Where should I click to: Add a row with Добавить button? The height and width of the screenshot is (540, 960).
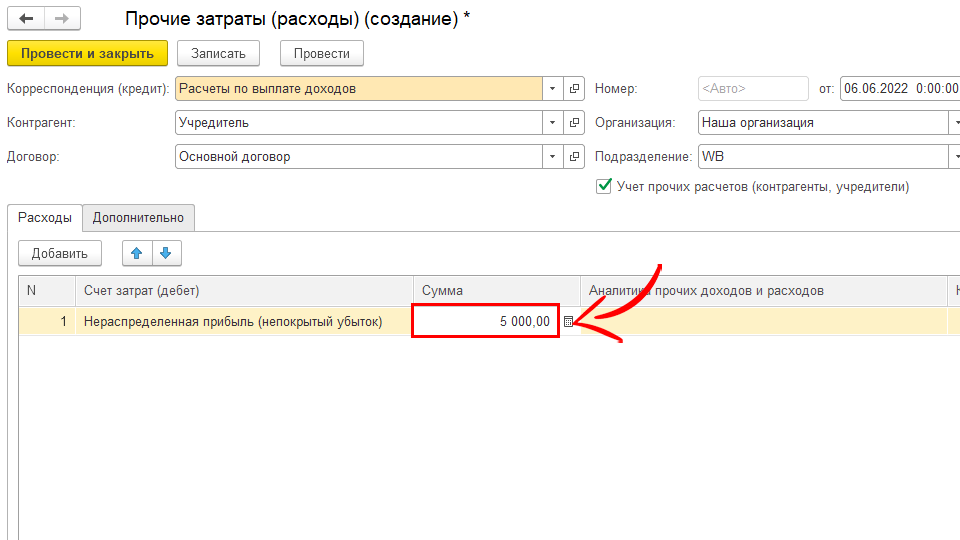[x=60, y=253]
